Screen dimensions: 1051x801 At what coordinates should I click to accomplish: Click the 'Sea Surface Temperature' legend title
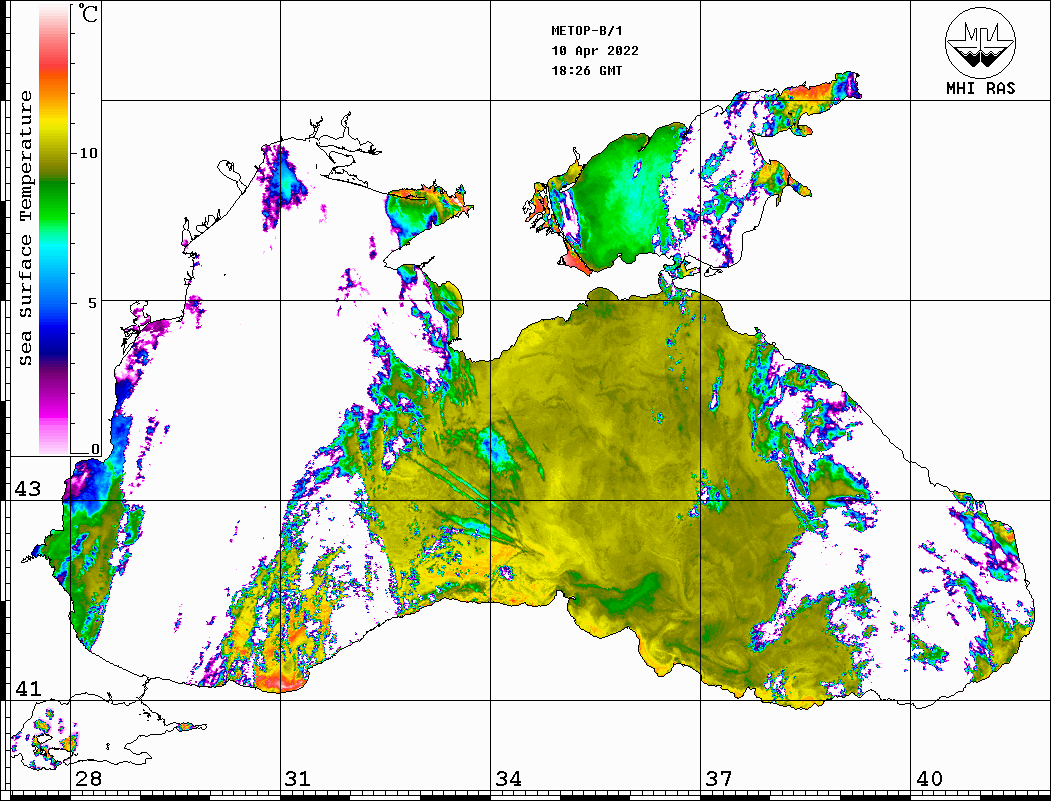pyautogui.click(x=25, y=228)
